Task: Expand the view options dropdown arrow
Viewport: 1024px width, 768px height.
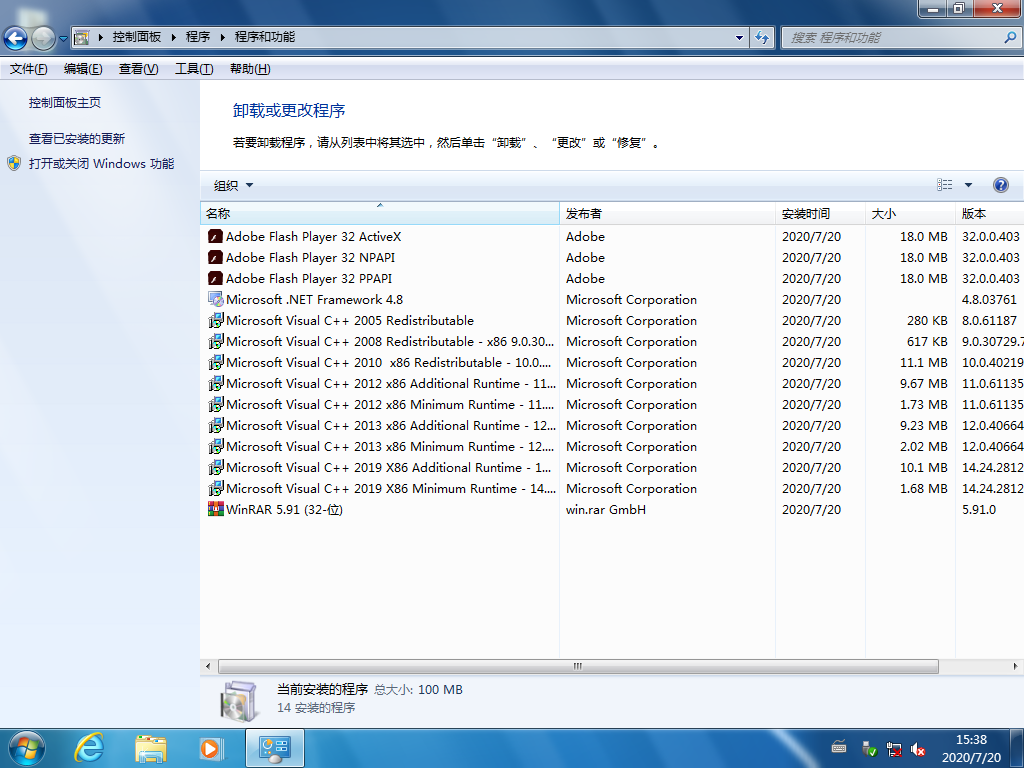Action: pos(968,185)
